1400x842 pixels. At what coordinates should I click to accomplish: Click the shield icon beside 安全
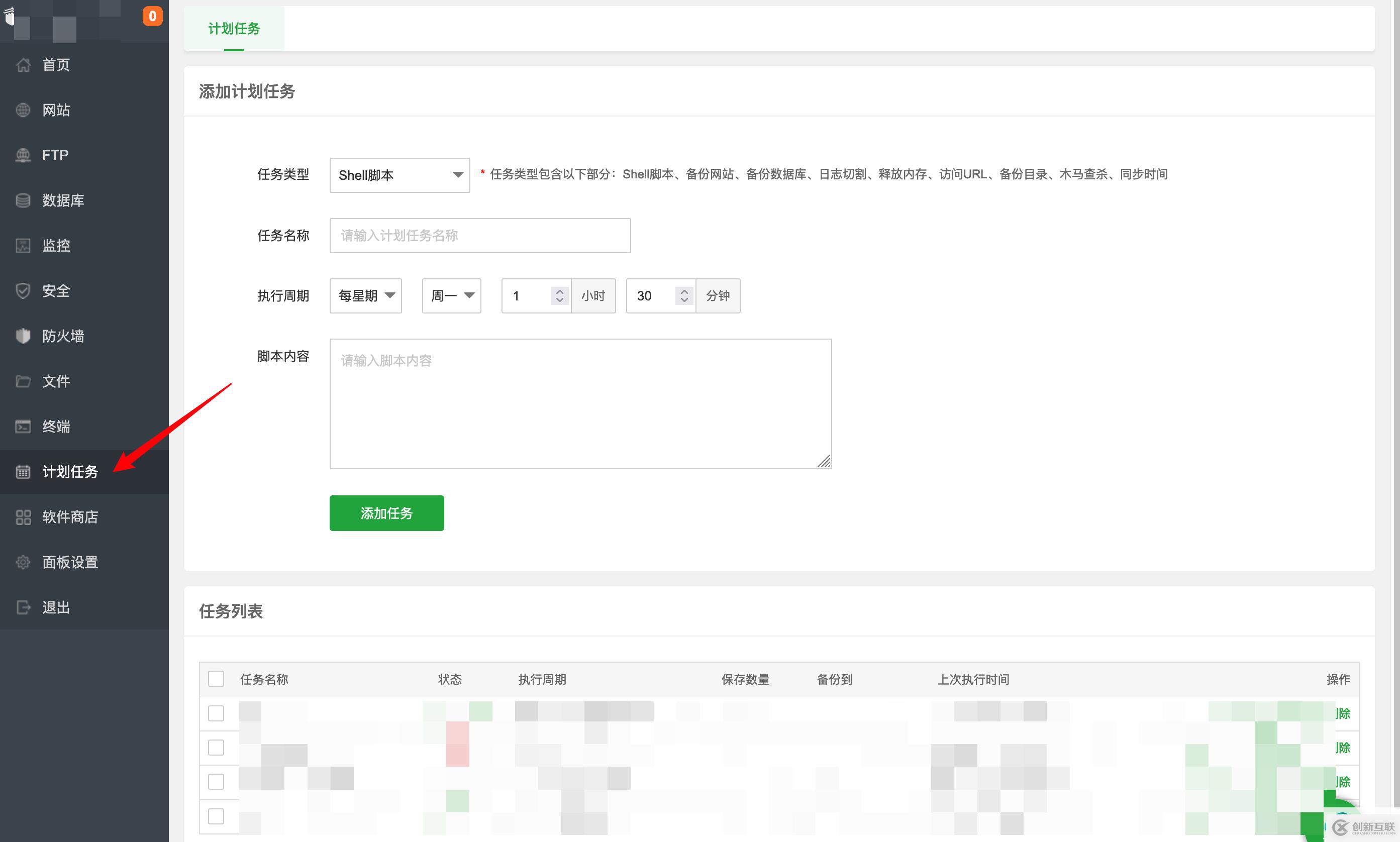pyautogui.click(x=23, y=290)
